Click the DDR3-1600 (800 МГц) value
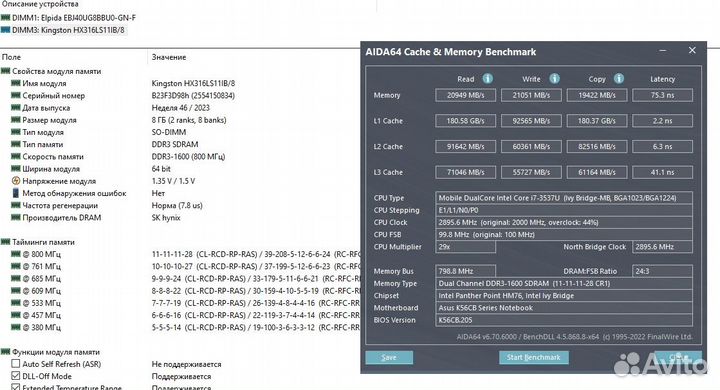 coord(188,156)
